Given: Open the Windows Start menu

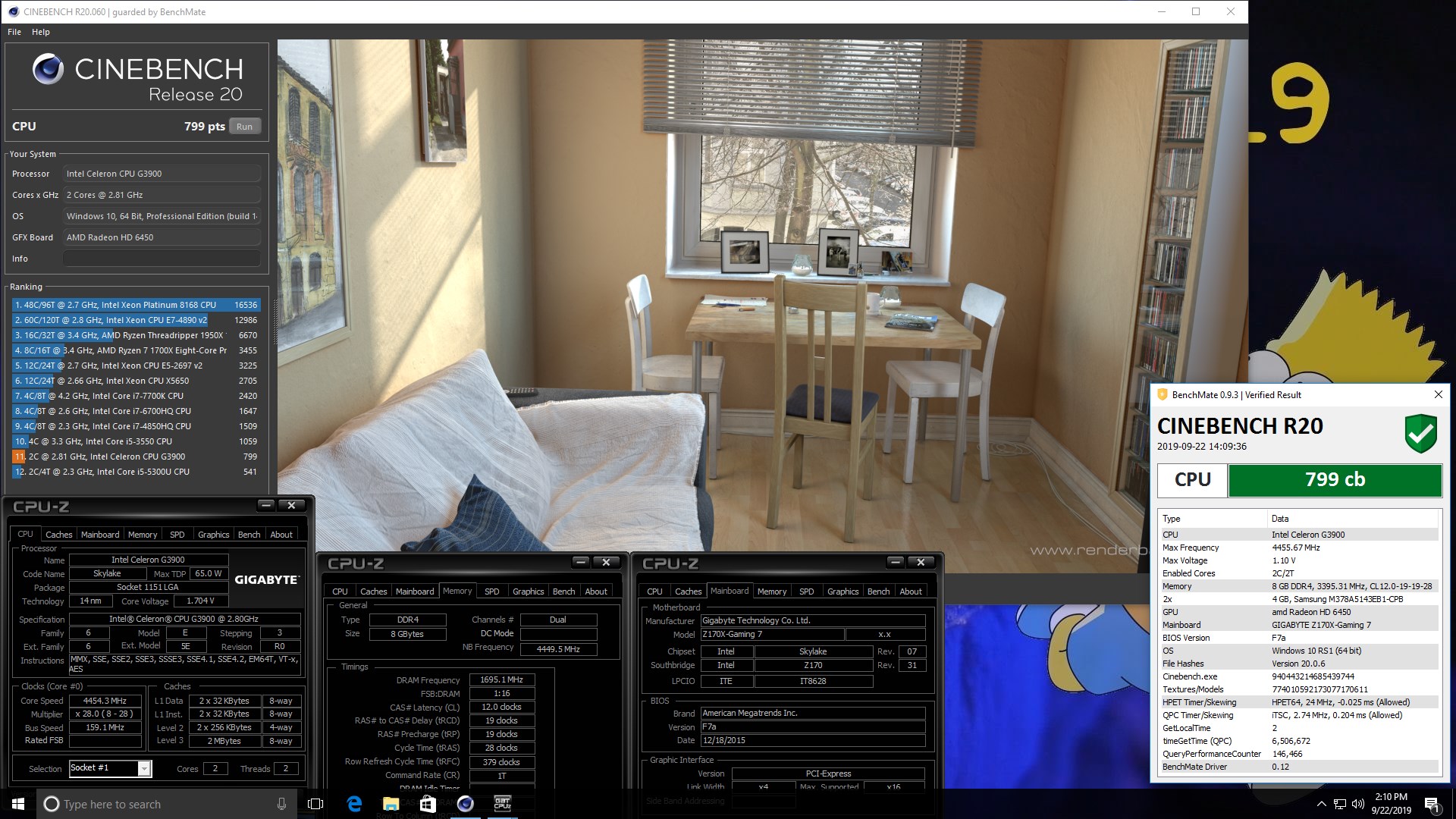Looking at the screenshot, I should [18, 804].
